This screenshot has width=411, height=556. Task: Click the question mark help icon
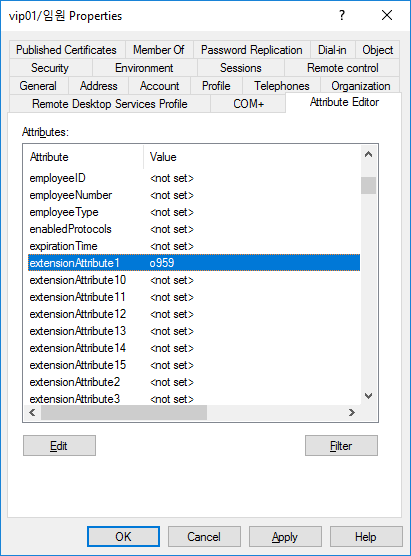(341, 16)
